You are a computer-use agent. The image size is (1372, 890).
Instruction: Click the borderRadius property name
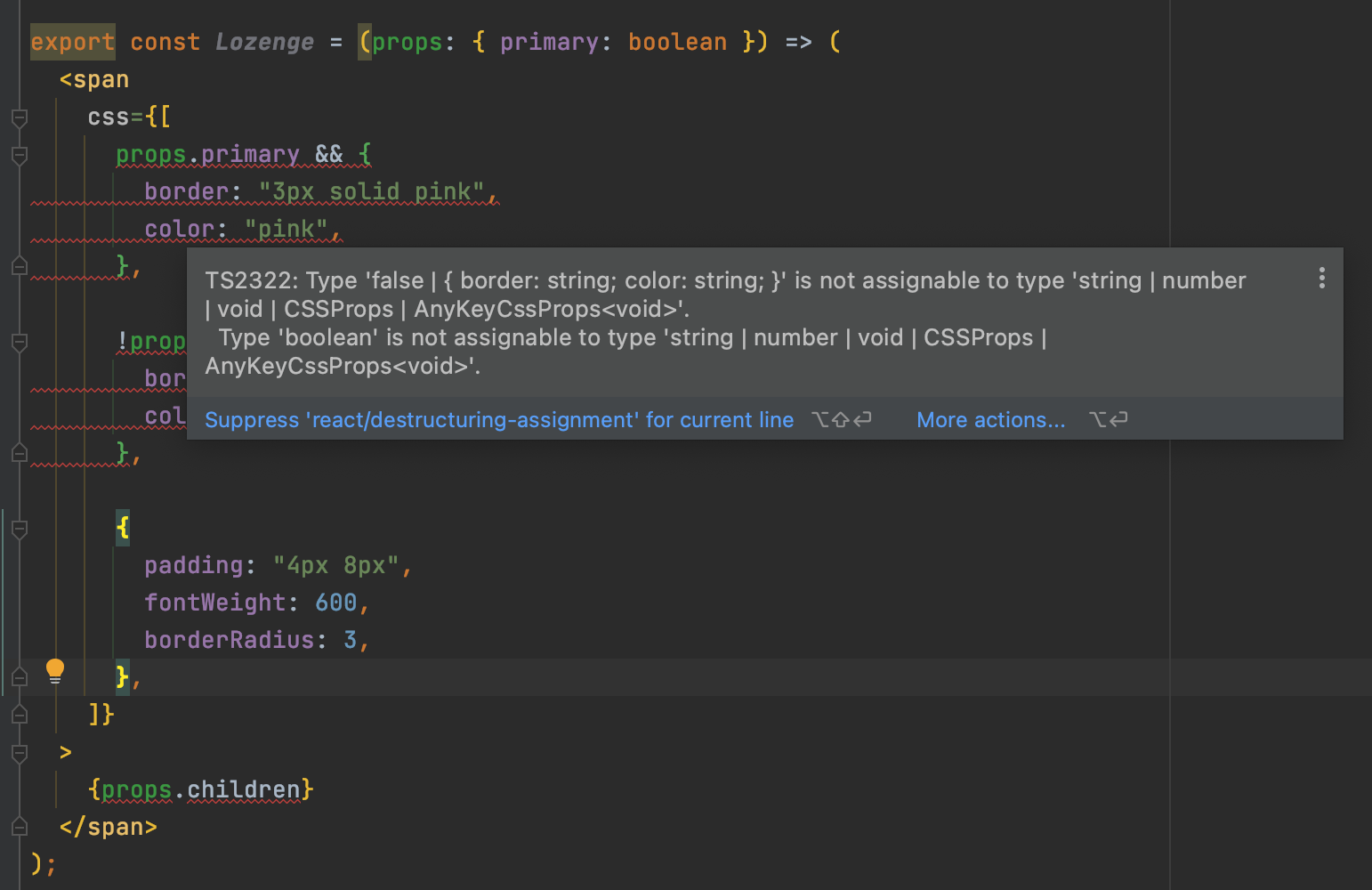click(x=229, y=640)
